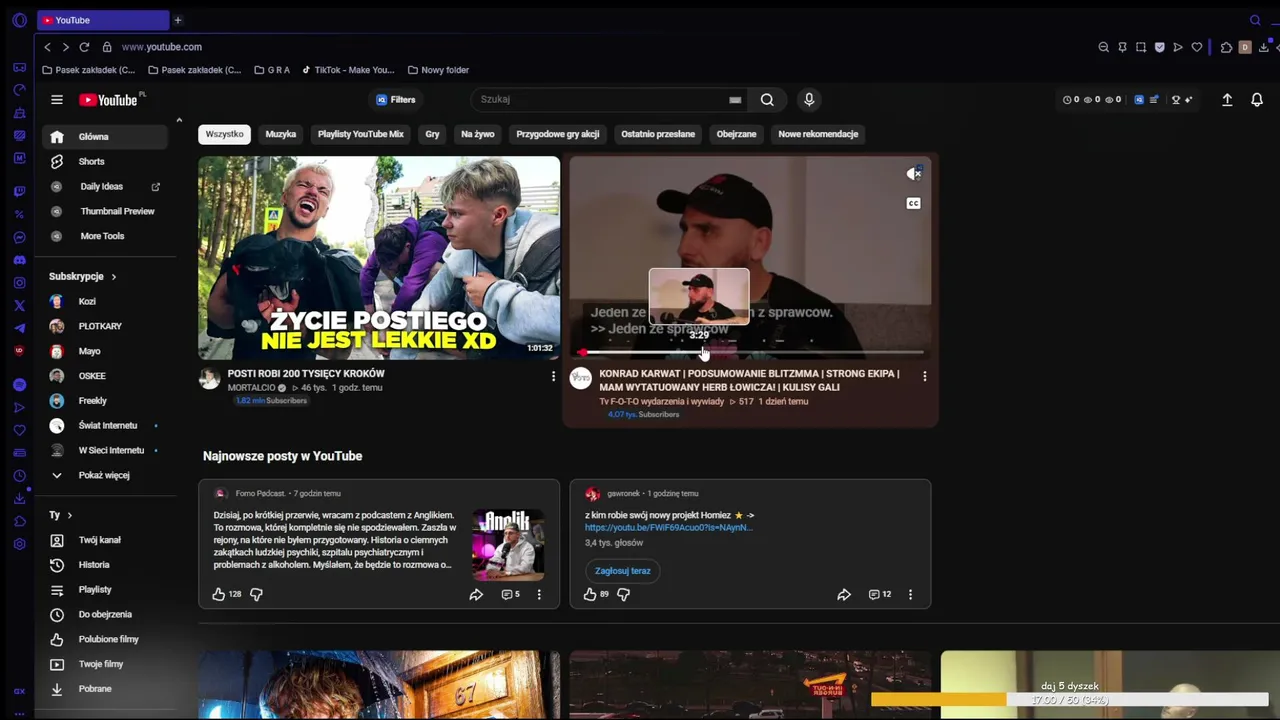Open more options on gawronek post
This screenshot has height=720, width=1280.
(x=910, y=594)
